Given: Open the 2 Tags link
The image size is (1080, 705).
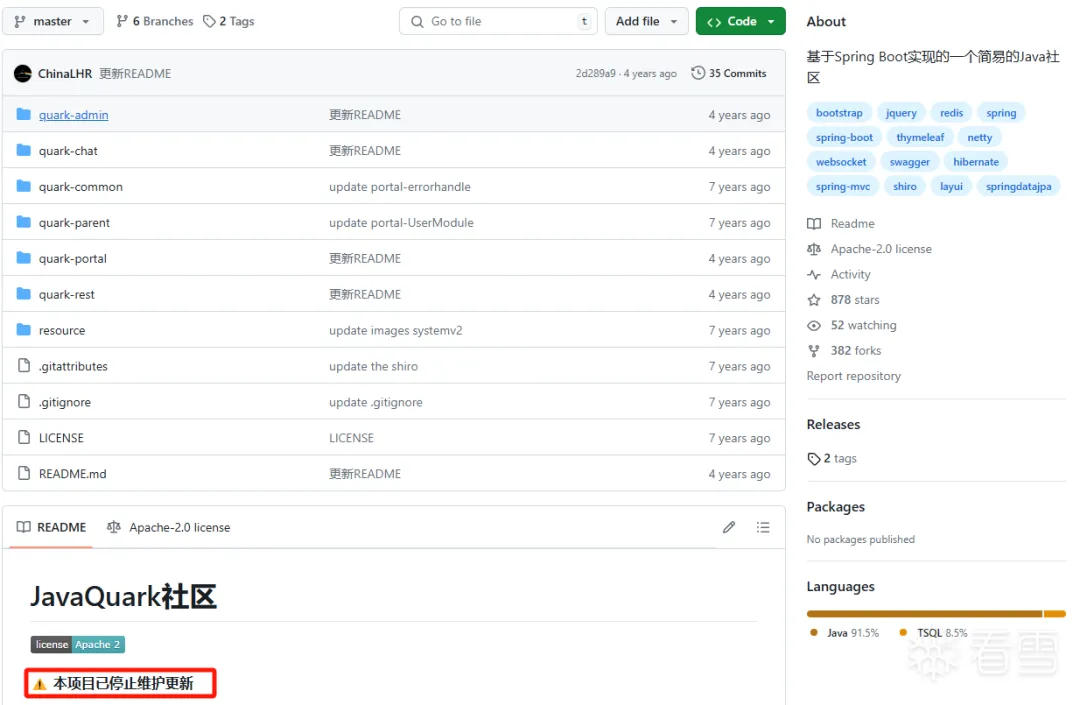Looking at the screenshot, I should (229, 21).
